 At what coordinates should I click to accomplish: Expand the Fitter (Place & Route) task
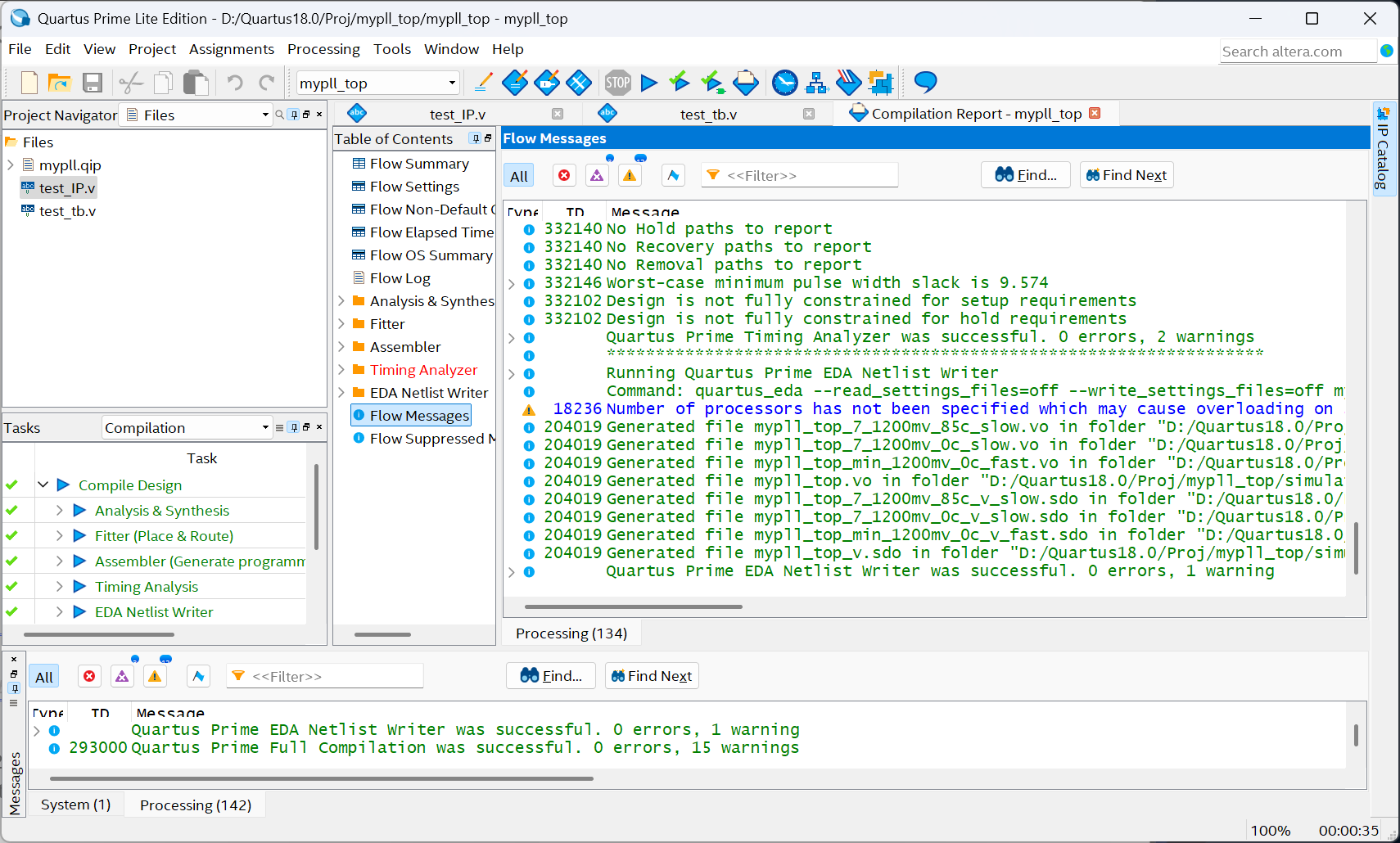[x=59, y=535]
